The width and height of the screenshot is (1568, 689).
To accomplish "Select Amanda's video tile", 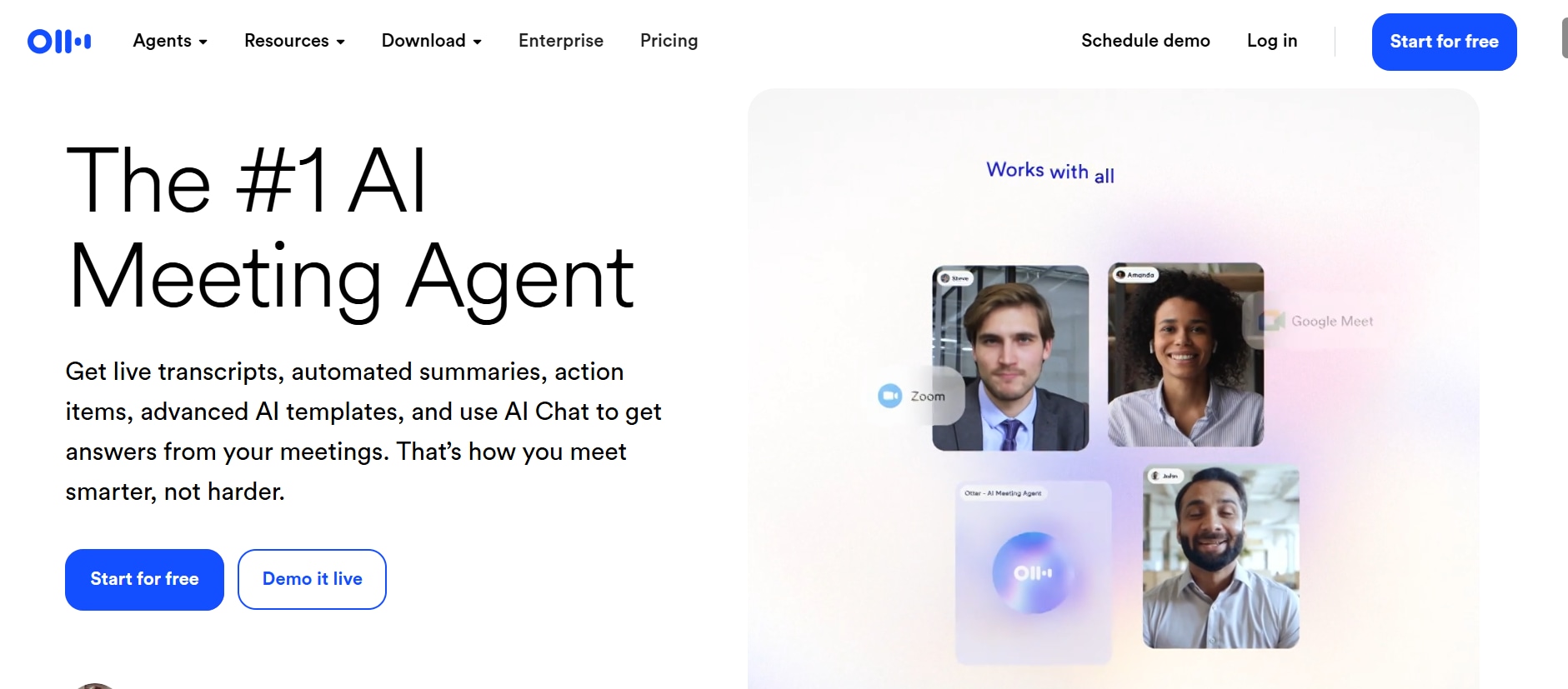I will (1185, 355).
